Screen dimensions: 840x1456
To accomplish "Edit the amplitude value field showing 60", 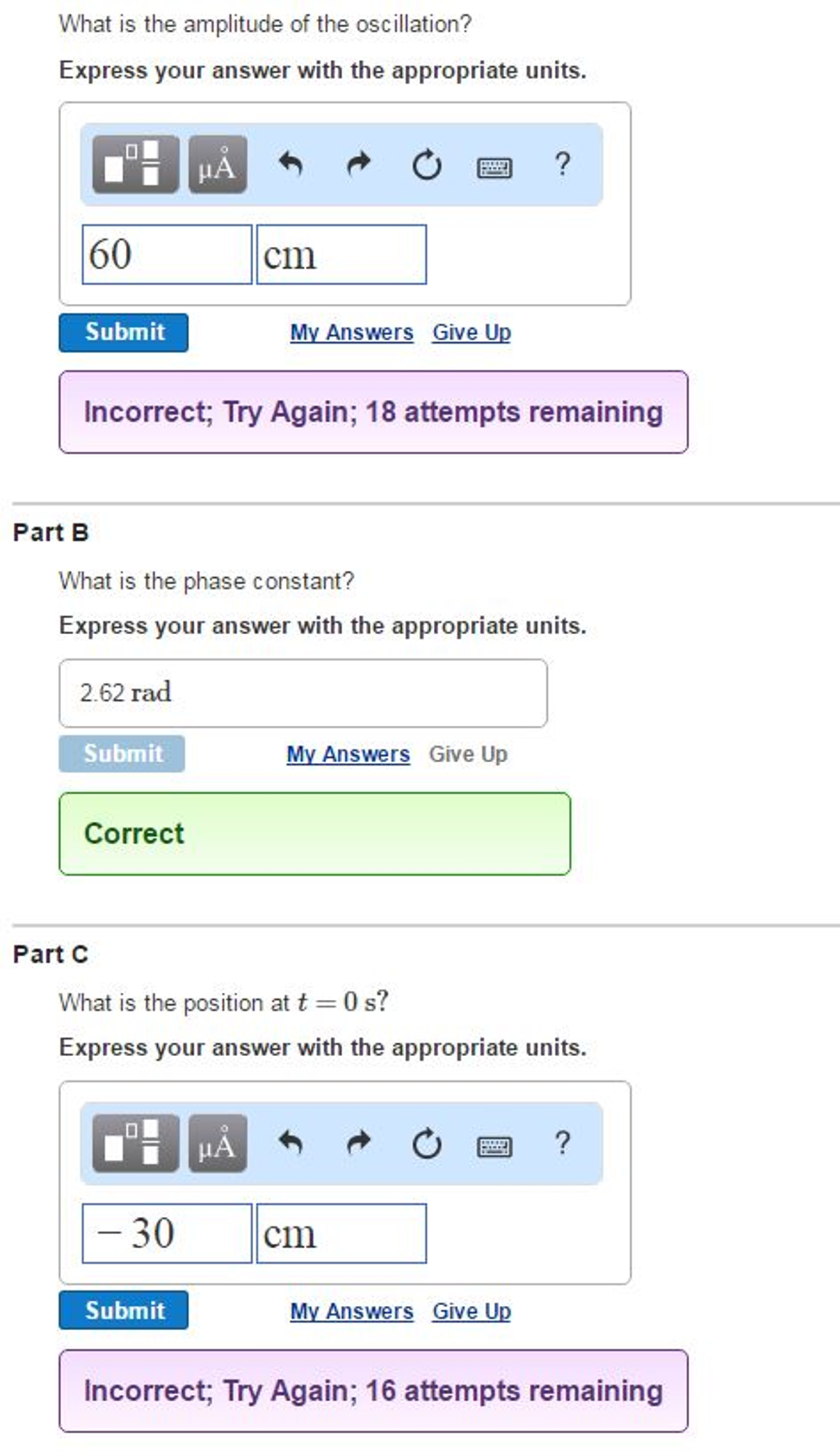I will click(x=167, y=255).
